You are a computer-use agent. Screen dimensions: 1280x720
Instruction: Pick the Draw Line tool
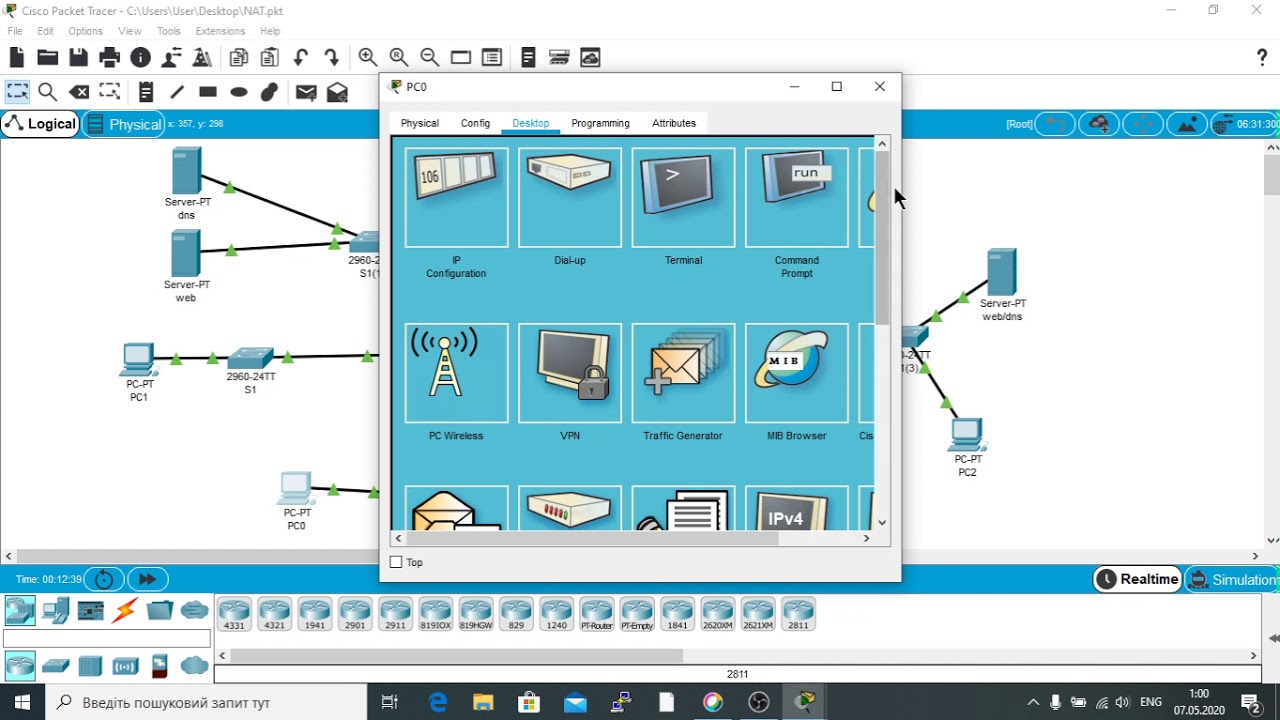[x=177, y=92]
